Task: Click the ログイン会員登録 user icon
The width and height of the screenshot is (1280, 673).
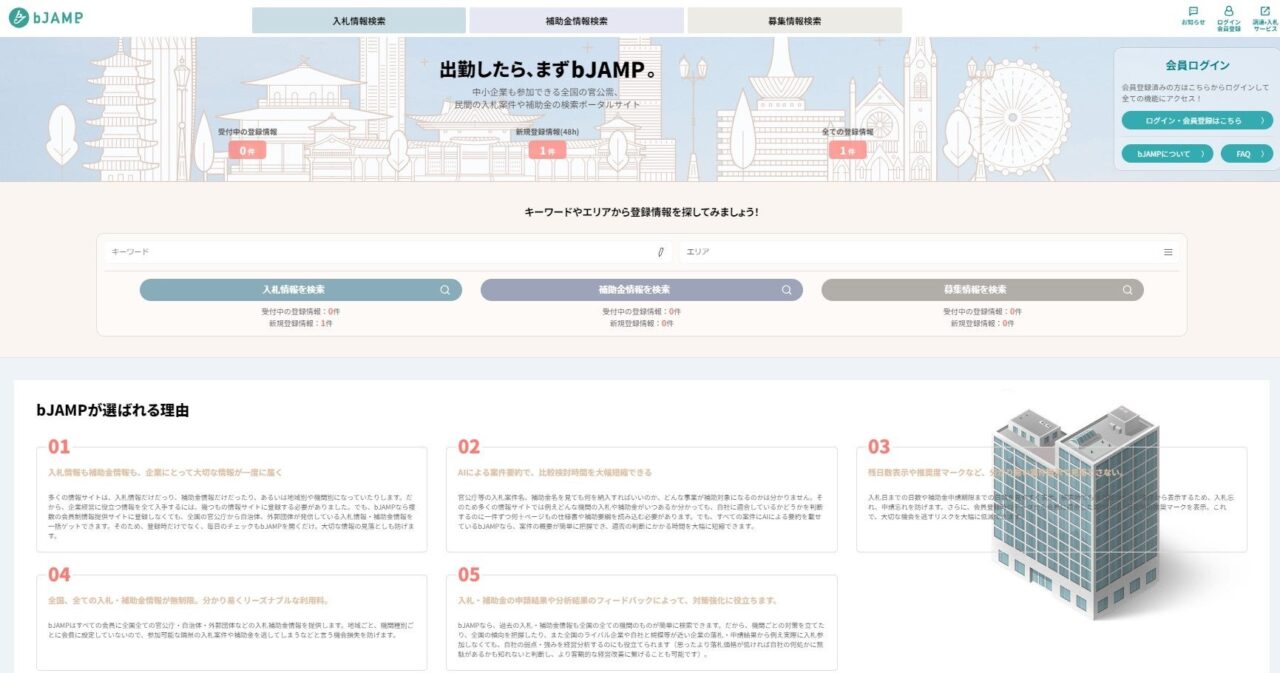Action: point(1229,11)
